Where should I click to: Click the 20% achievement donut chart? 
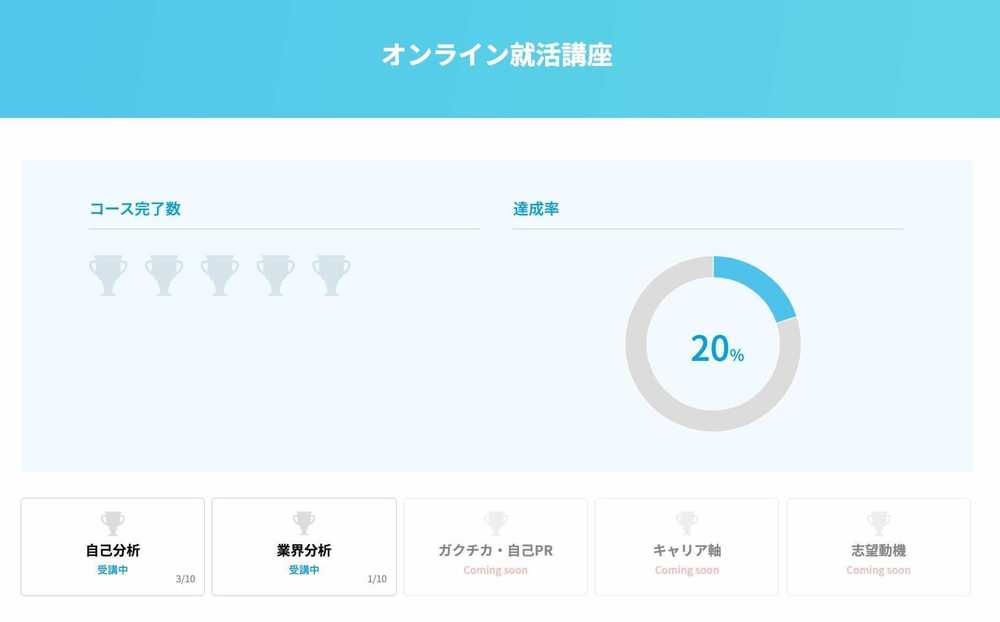click(713, 344)
